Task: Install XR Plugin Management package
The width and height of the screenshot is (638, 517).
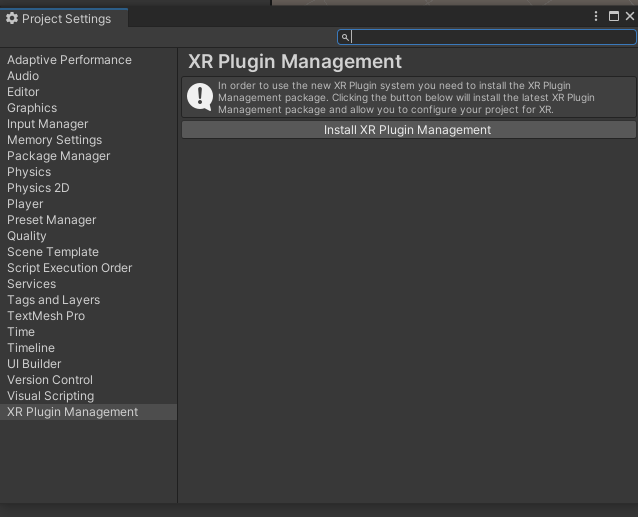Action: 409,130
